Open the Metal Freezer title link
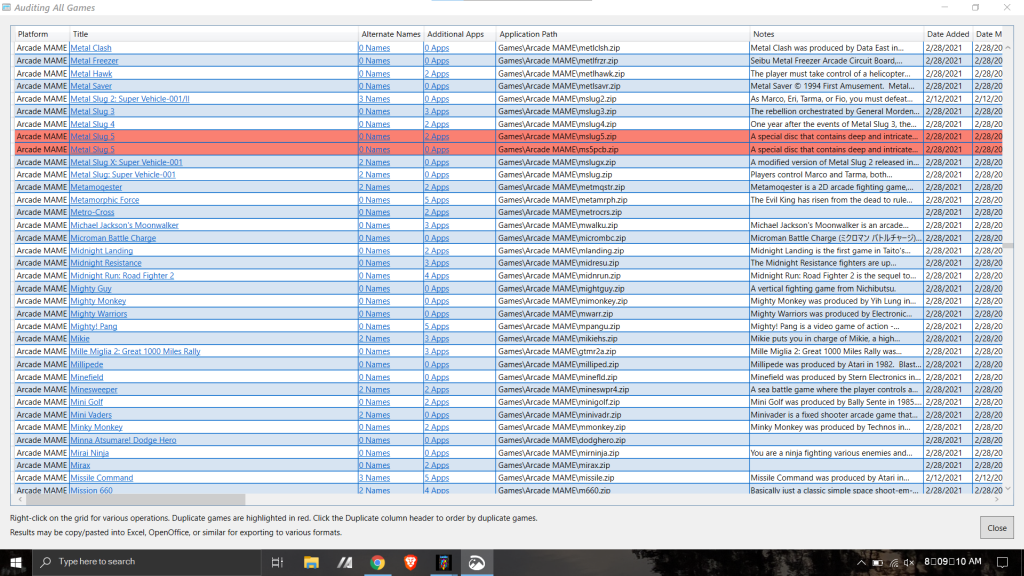Screen dimensions: 1024x576 [x=95, y=61]
